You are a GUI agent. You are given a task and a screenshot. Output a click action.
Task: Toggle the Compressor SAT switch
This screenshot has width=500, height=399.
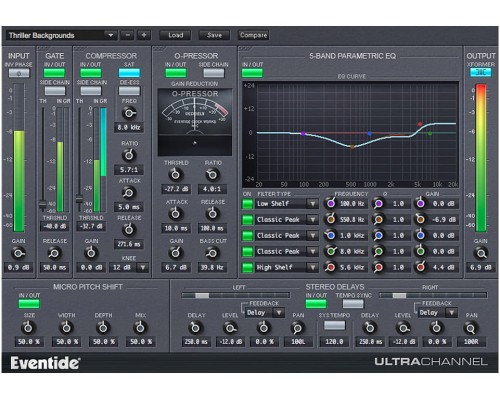tap(129, 73)
